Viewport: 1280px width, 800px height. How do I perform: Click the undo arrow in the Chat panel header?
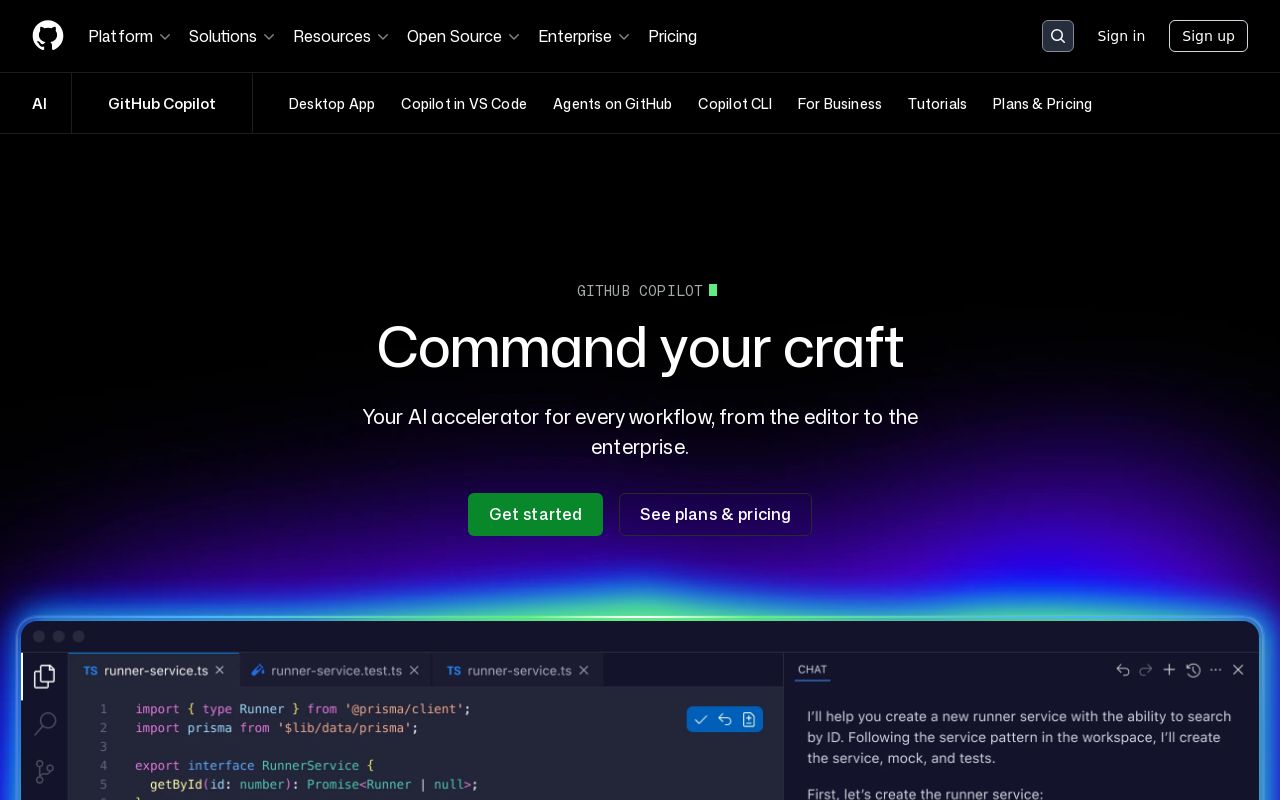(1123, 670)
